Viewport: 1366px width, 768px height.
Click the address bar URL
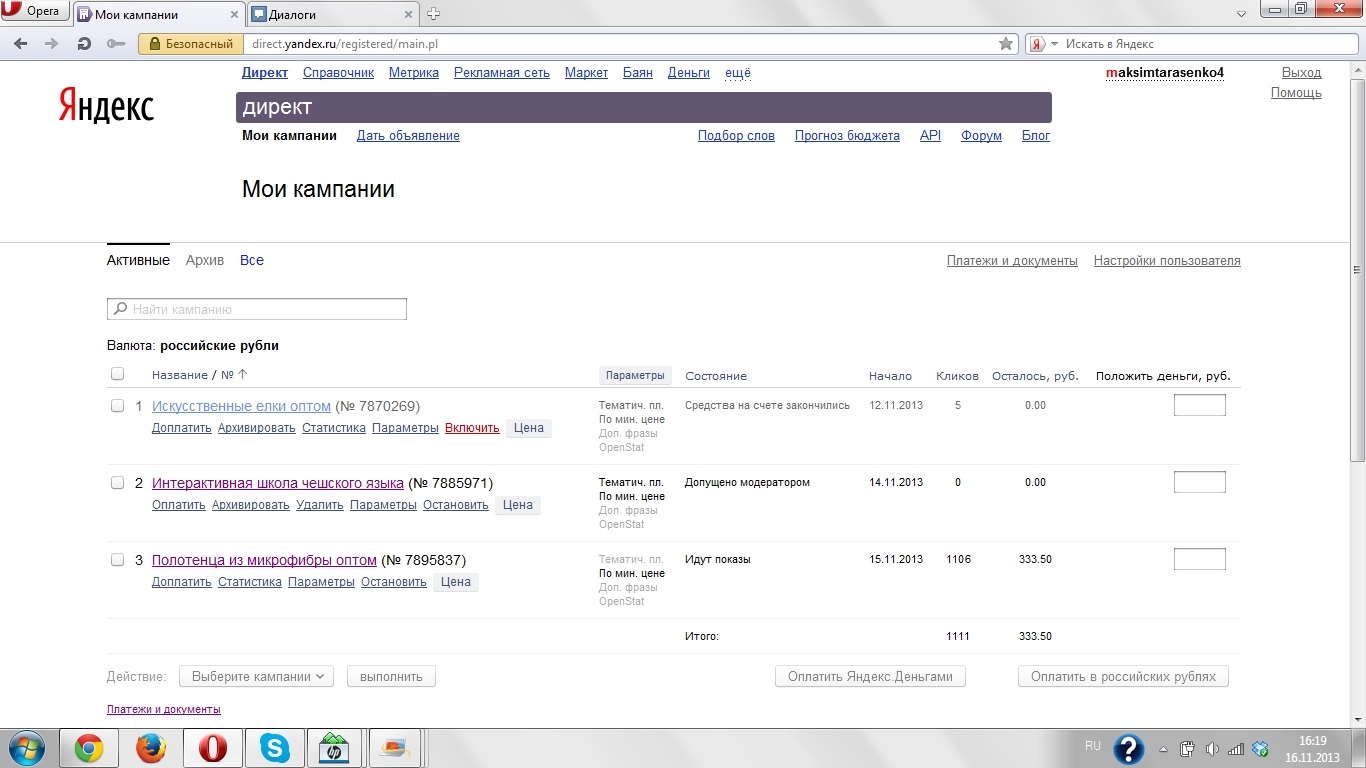(345, 44)
